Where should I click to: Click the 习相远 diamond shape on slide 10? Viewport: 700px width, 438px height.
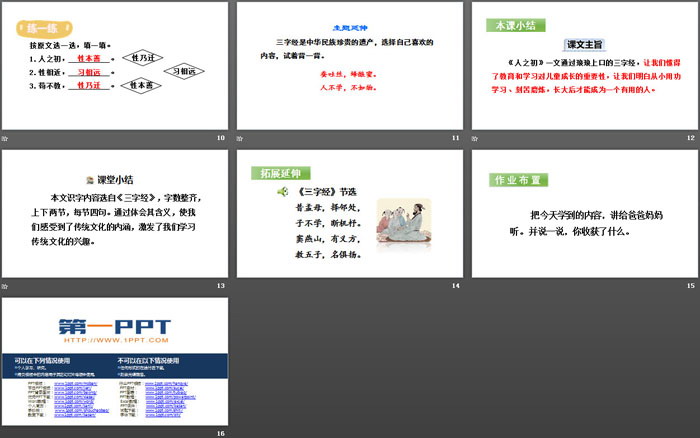(x=184, y=71)
